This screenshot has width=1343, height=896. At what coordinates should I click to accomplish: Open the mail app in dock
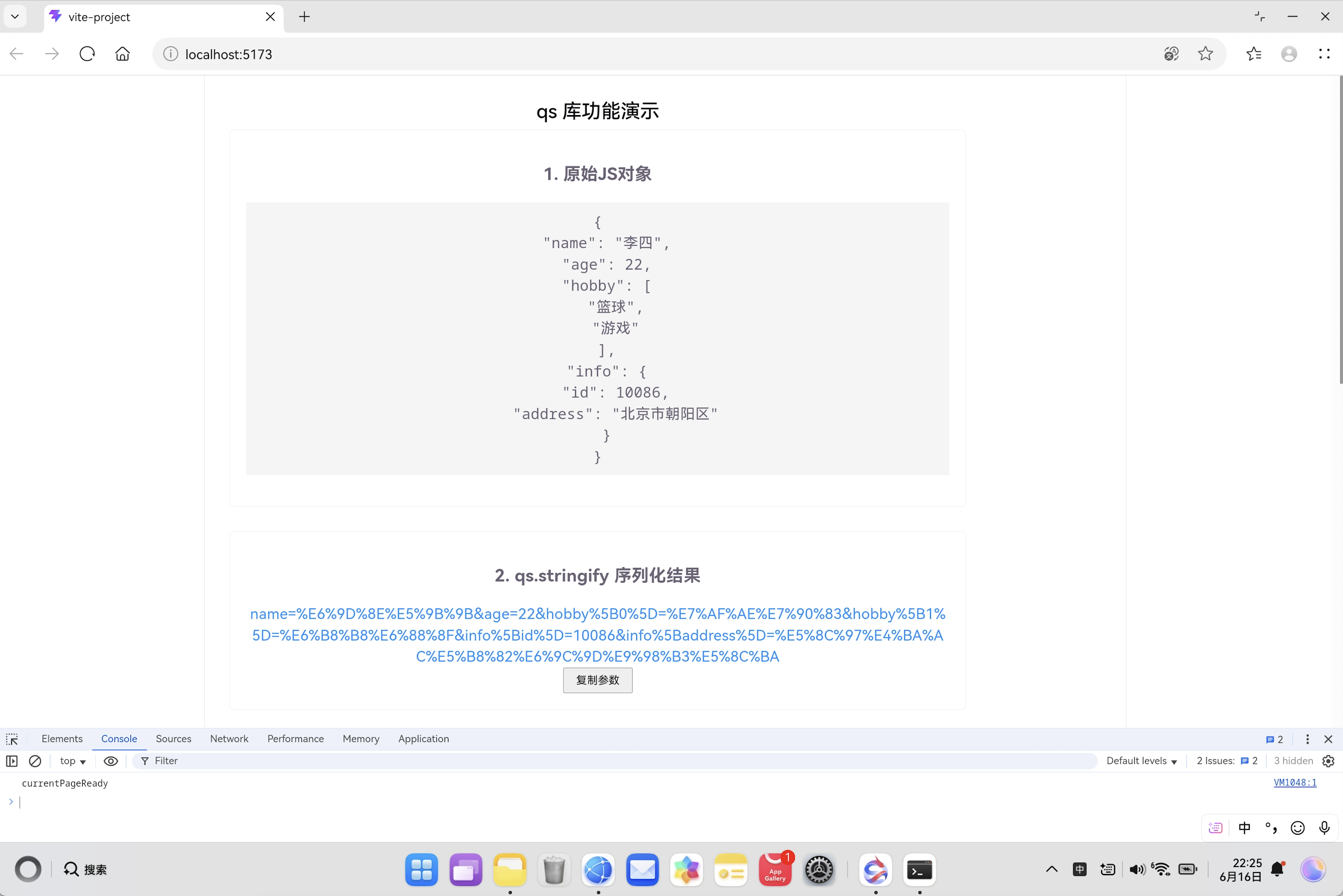642,870
